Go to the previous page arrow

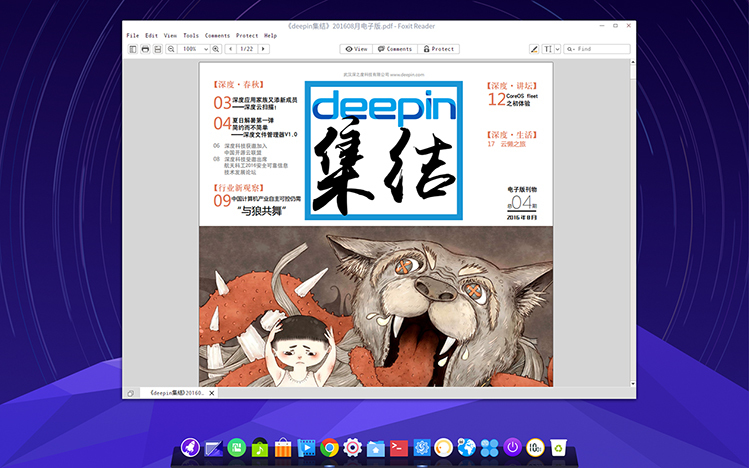point(231,49)
